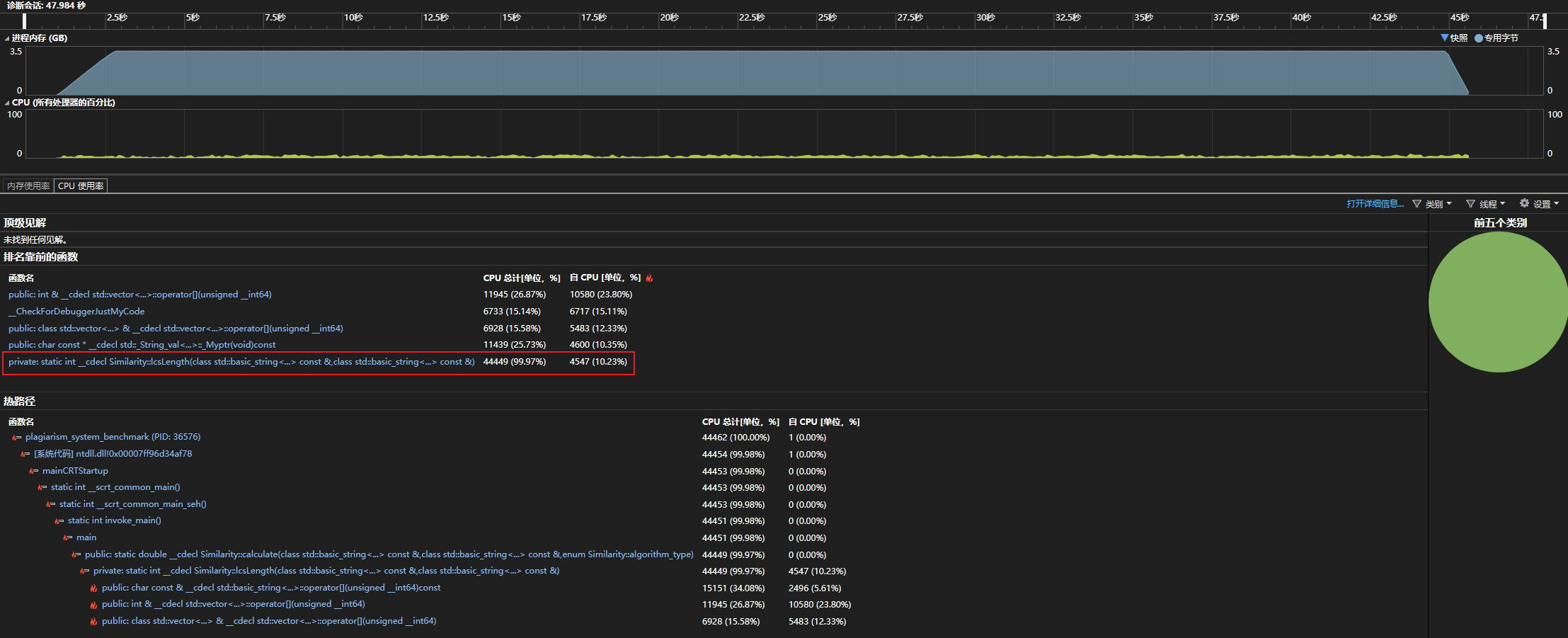Select 'static int __scrt_common_main()' row

tap(115, 487)
